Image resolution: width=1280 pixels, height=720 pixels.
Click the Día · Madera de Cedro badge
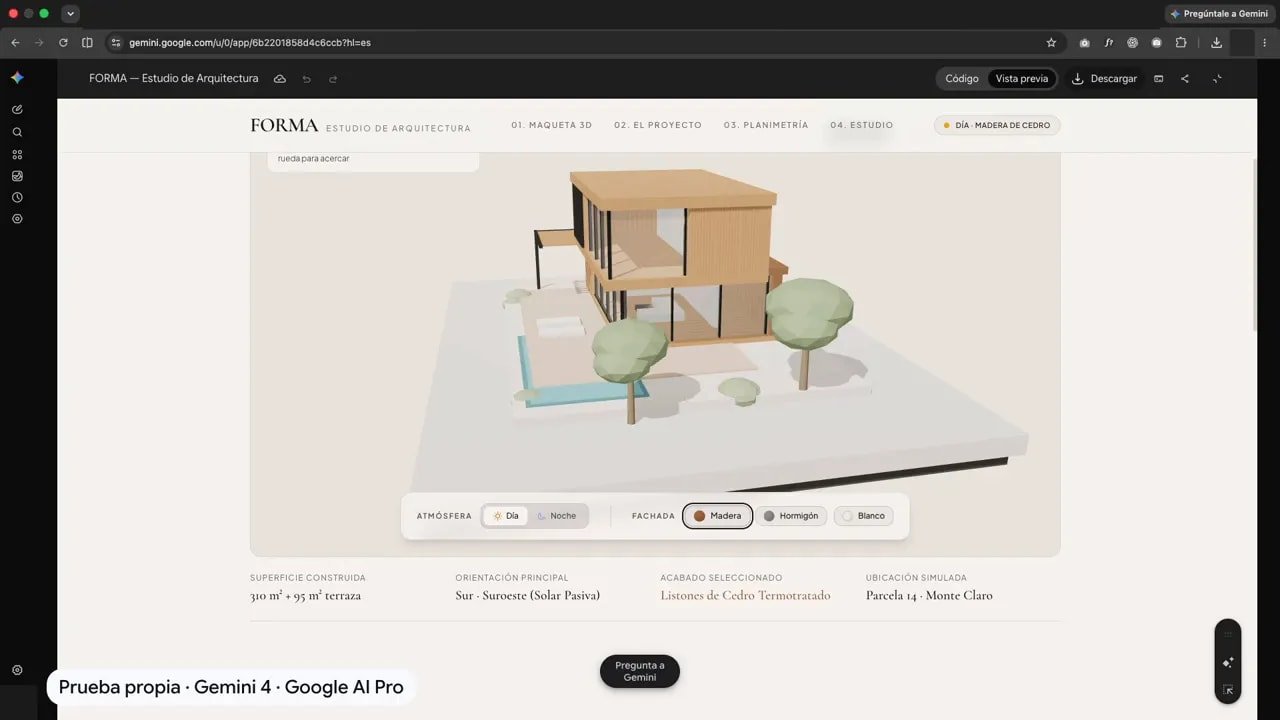tap(997, 125)
